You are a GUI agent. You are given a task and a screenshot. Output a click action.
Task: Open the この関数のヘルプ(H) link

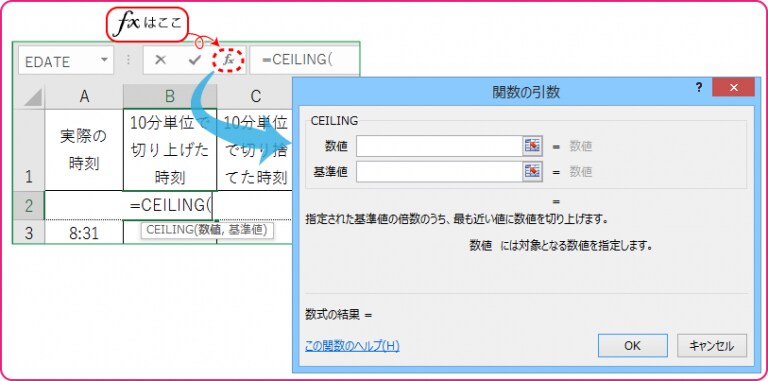(x=352, y=346)
